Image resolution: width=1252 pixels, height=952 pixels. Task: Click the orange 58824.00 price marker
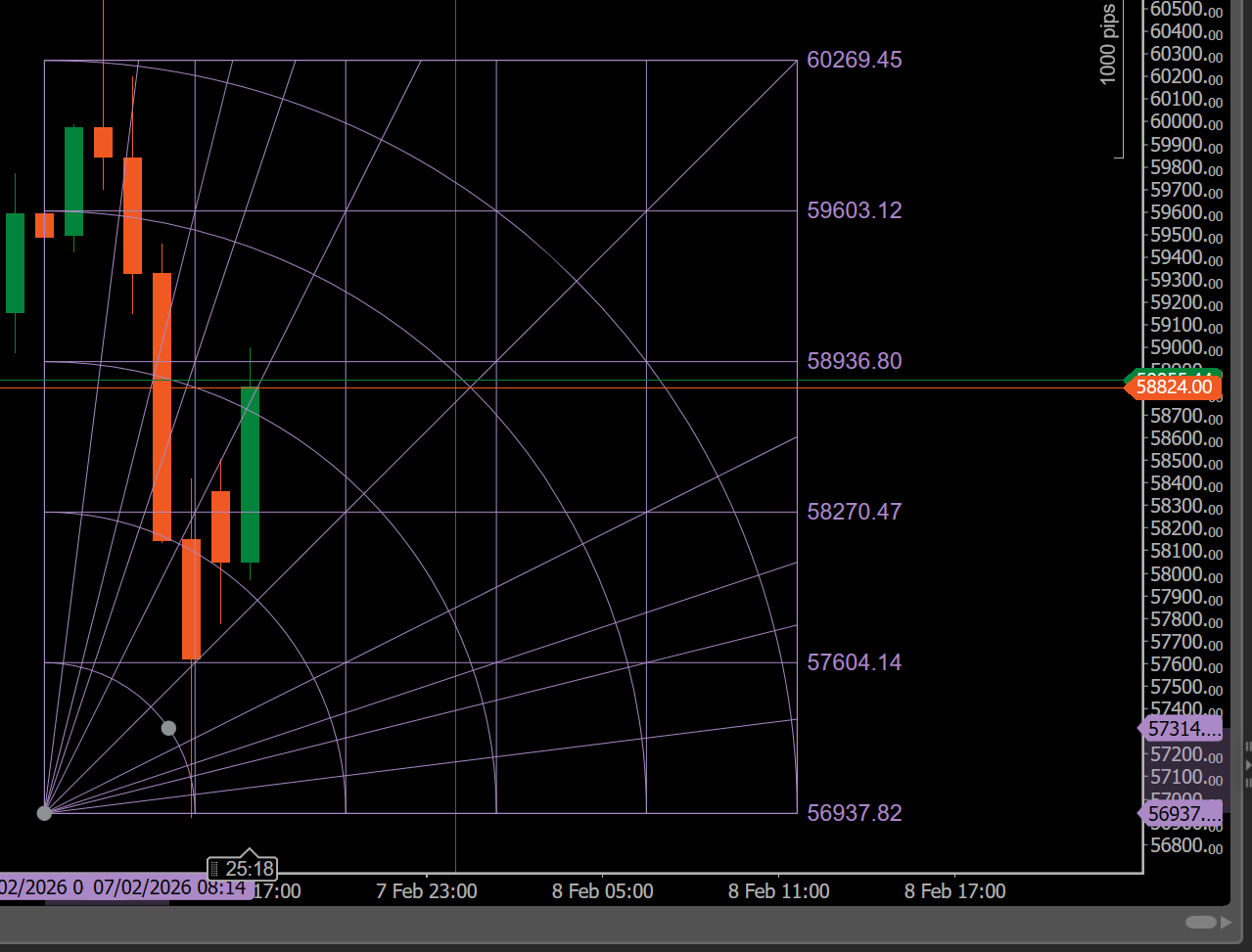1173,387
